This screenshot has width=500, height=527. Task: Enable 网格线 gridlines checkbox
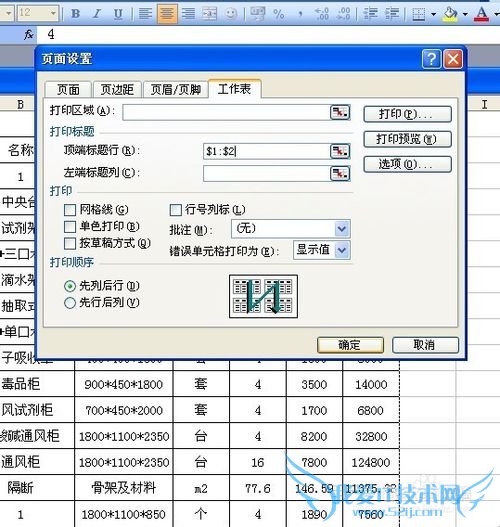70,210
